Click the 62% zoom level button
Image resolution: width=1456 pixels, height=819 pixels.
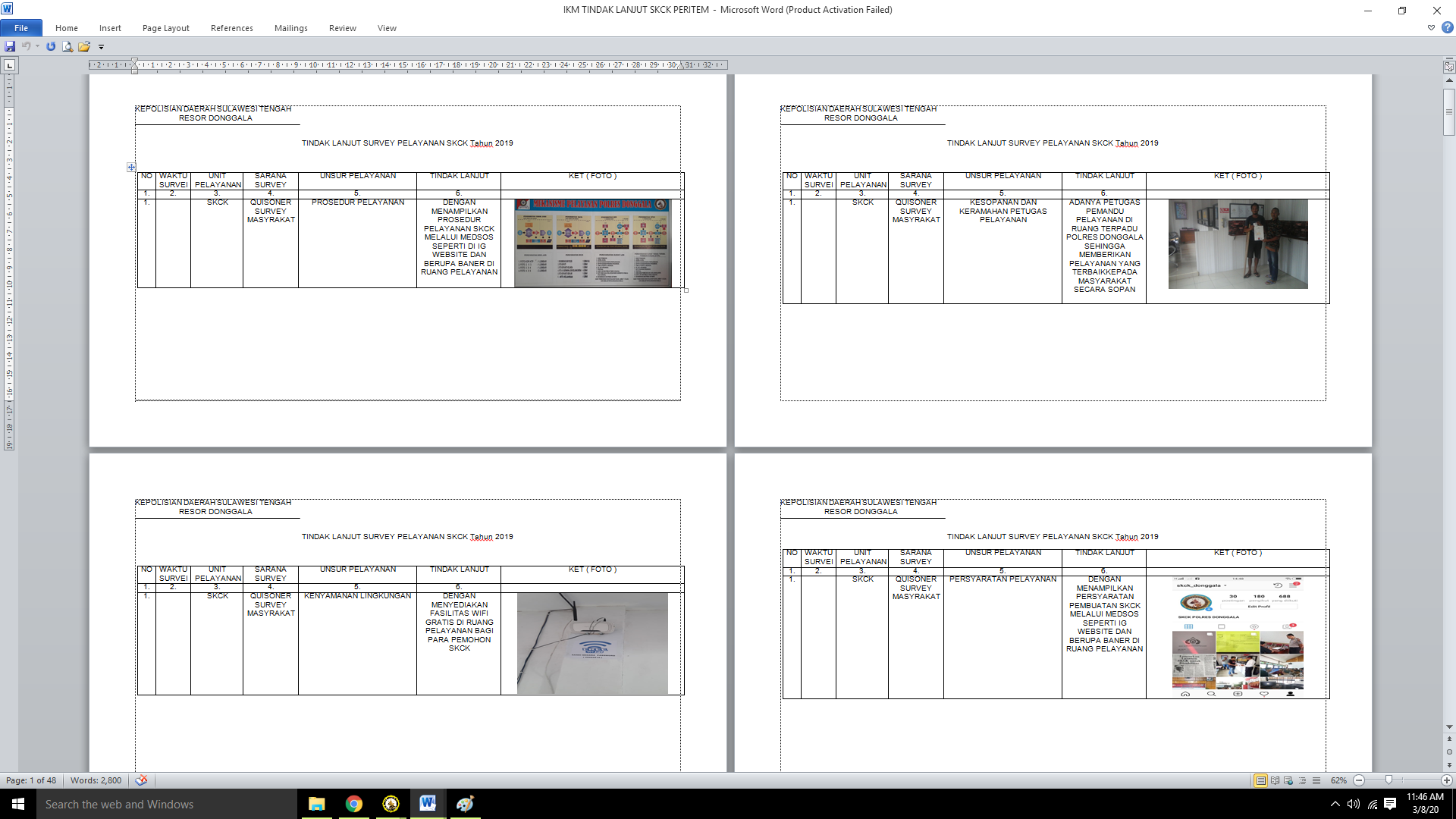pos(1338,780)
